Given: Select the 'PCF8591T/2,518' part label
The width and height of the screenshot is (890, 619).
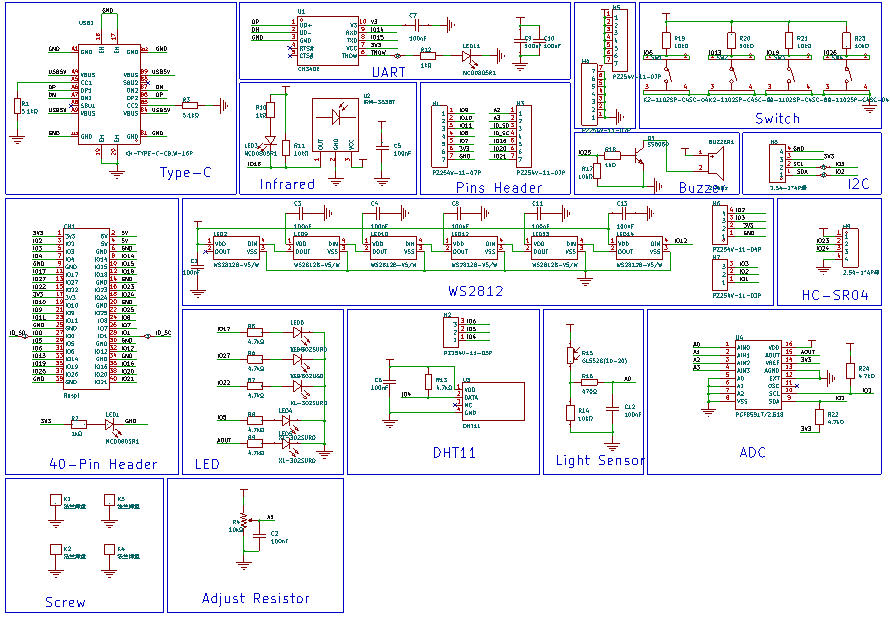Looking at the screenshot, I should 759,414.
